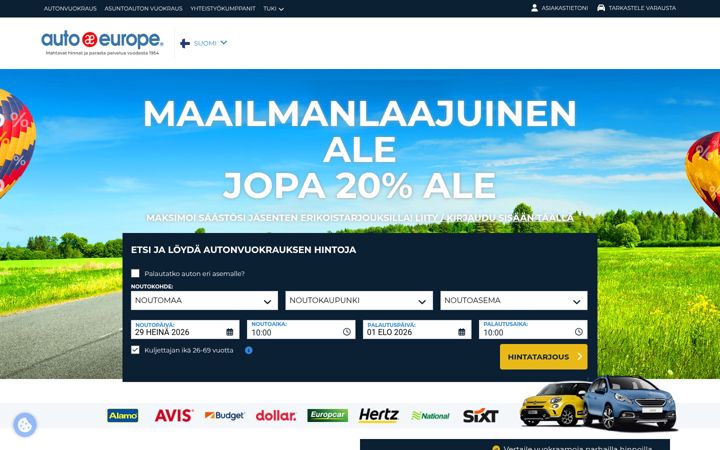Click 'LIITY / KIRJAUDU SISÄÄN TÄÄLLÄ' banner link

pos(495,217)
